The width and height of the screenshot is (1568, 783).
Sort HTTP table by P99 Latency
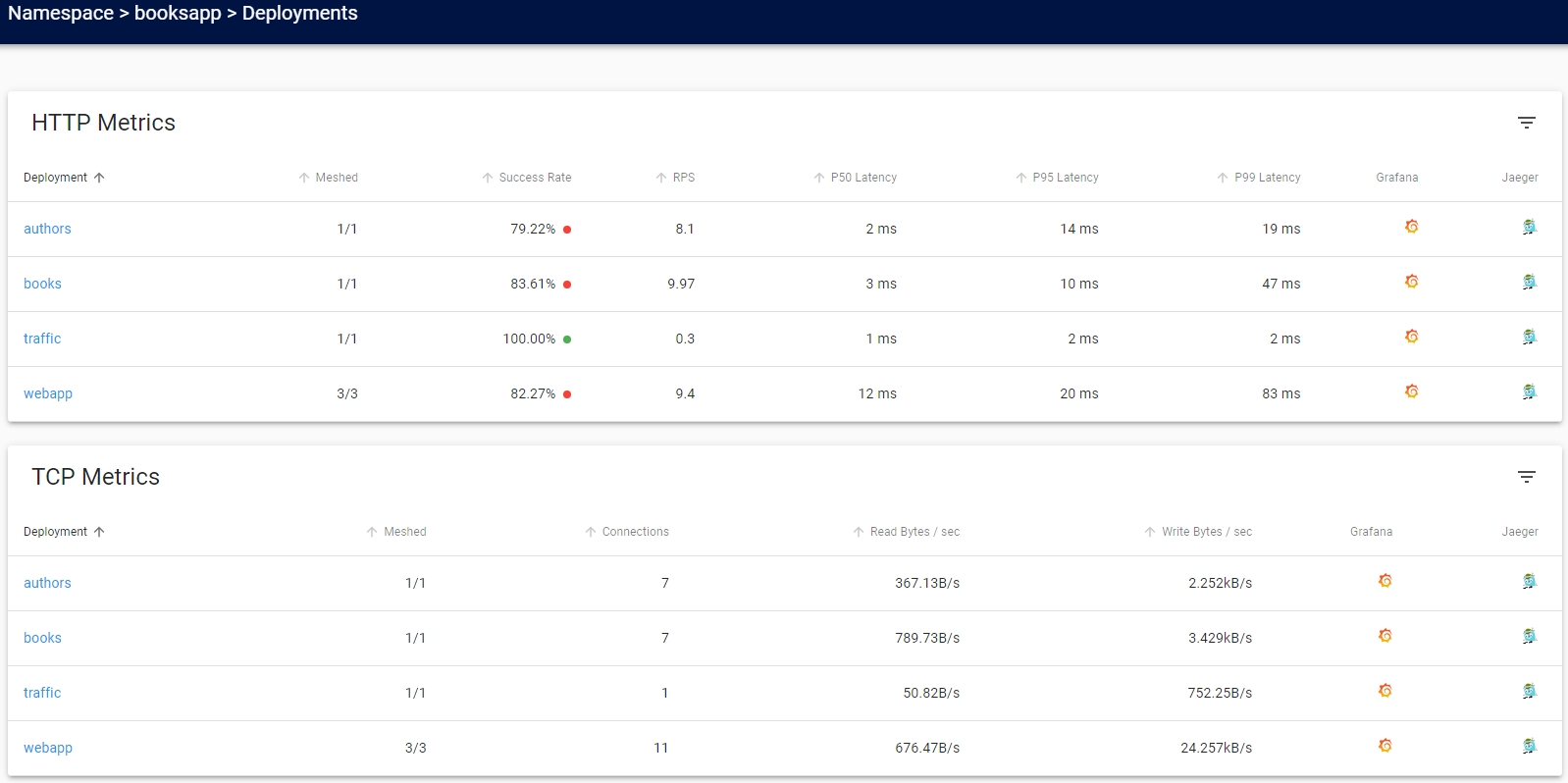[1266, 178]
